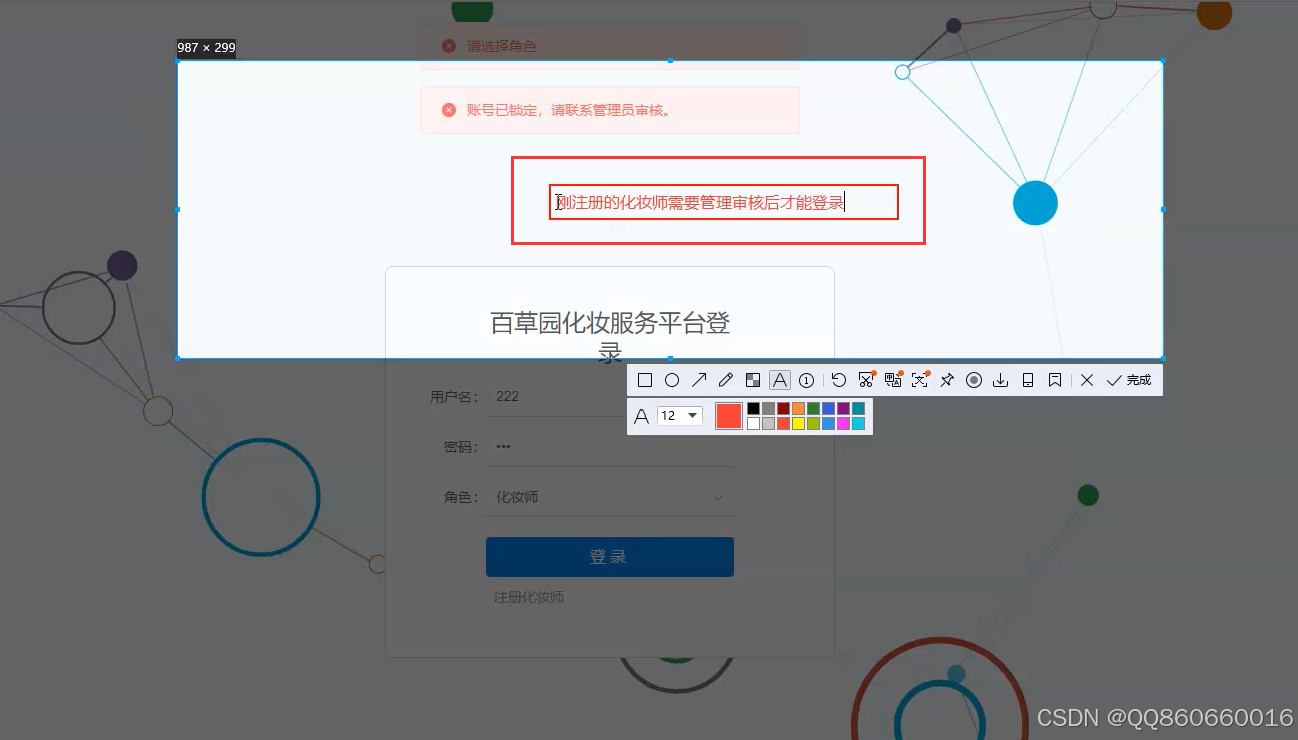Open the font size 12 dropdown
The height and width of the screenshot is (740, 1298).
pos(680,415)
